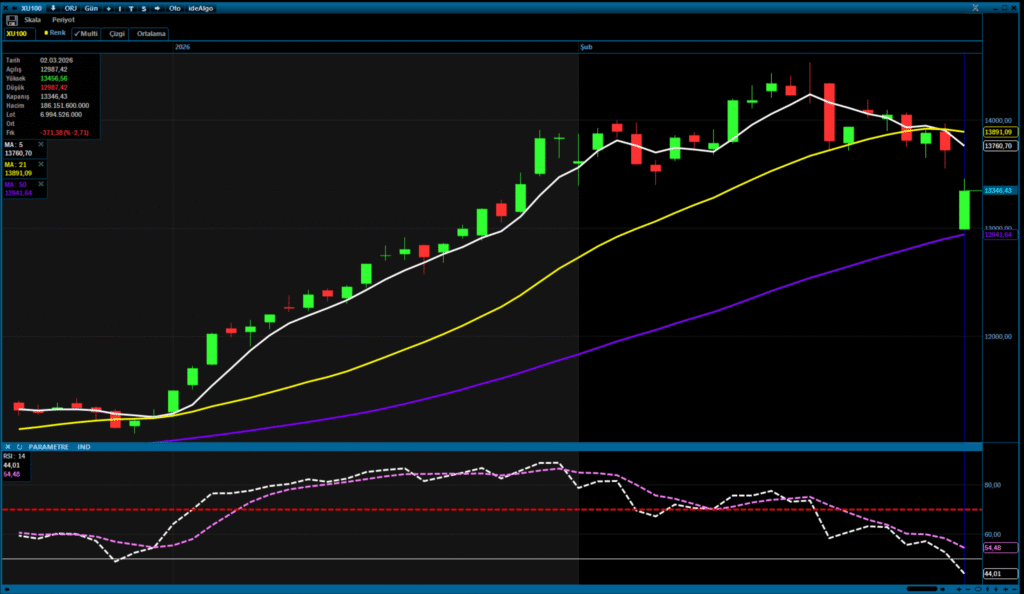1024x594 pixels.
Task: Switch to the Çizgi tab
Action: click(117, 33)
